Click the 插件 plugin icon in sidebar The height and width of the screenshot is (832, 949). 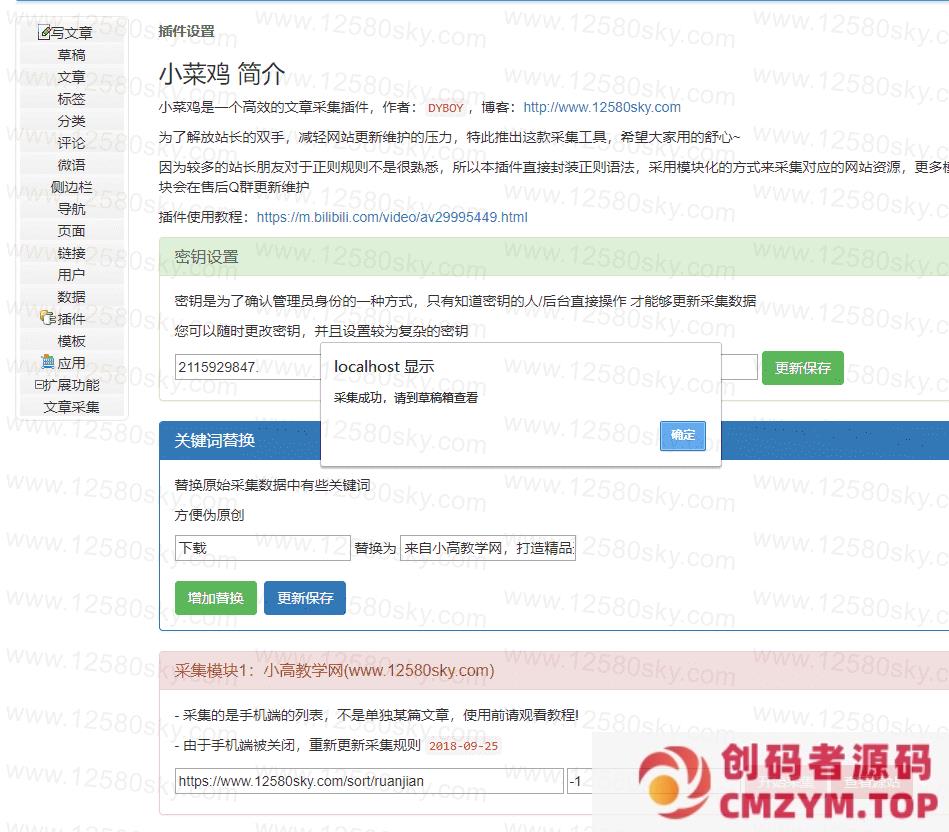pyautogui.click(x=46, y=319)
